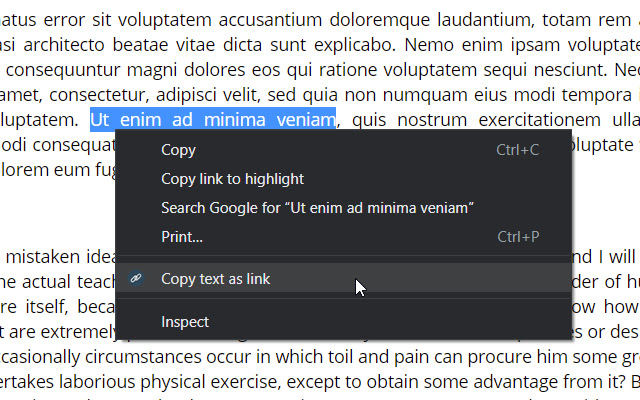The image size is (640, 400).
Task: Click the Ctrl+C shortcut label
Action: [517, 150]
